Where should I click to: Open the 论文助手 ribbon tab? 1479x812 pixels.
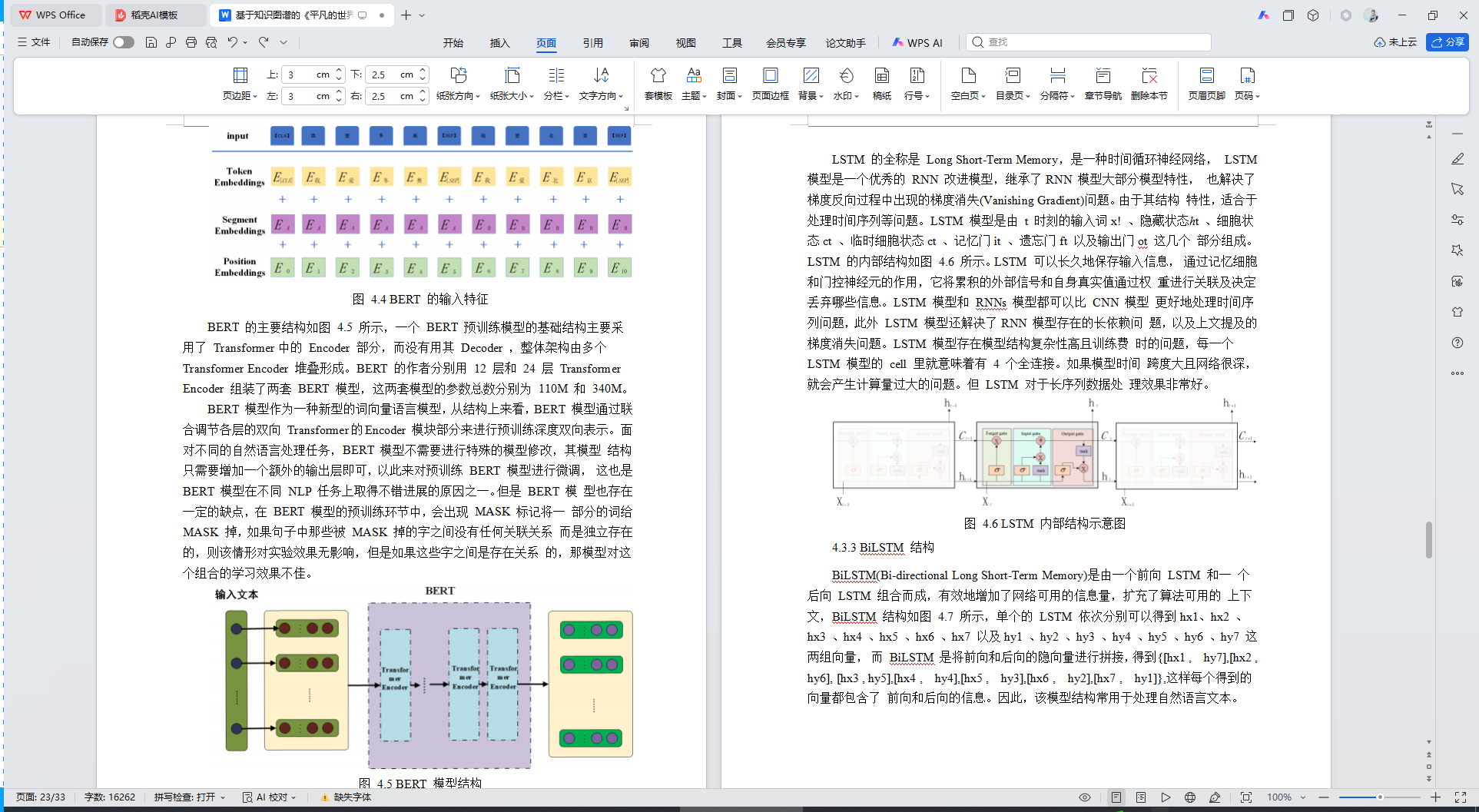(846, 43)
